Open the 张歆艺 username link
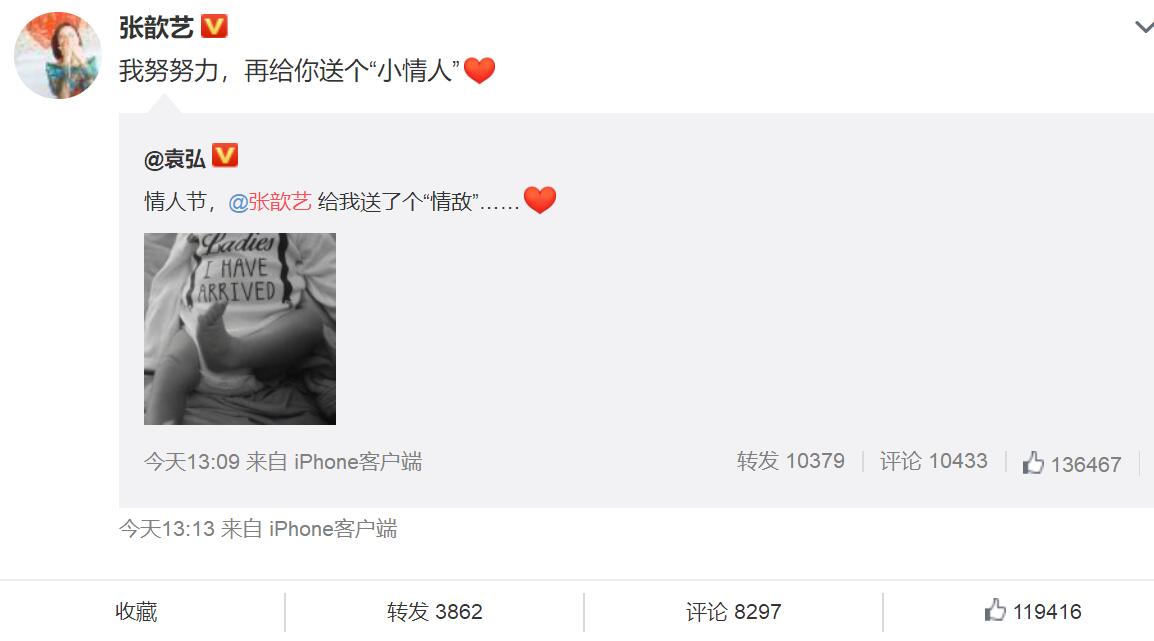The height and width of the screenshot is (641, 1154). pyautogui.click(x=156, y=27)
